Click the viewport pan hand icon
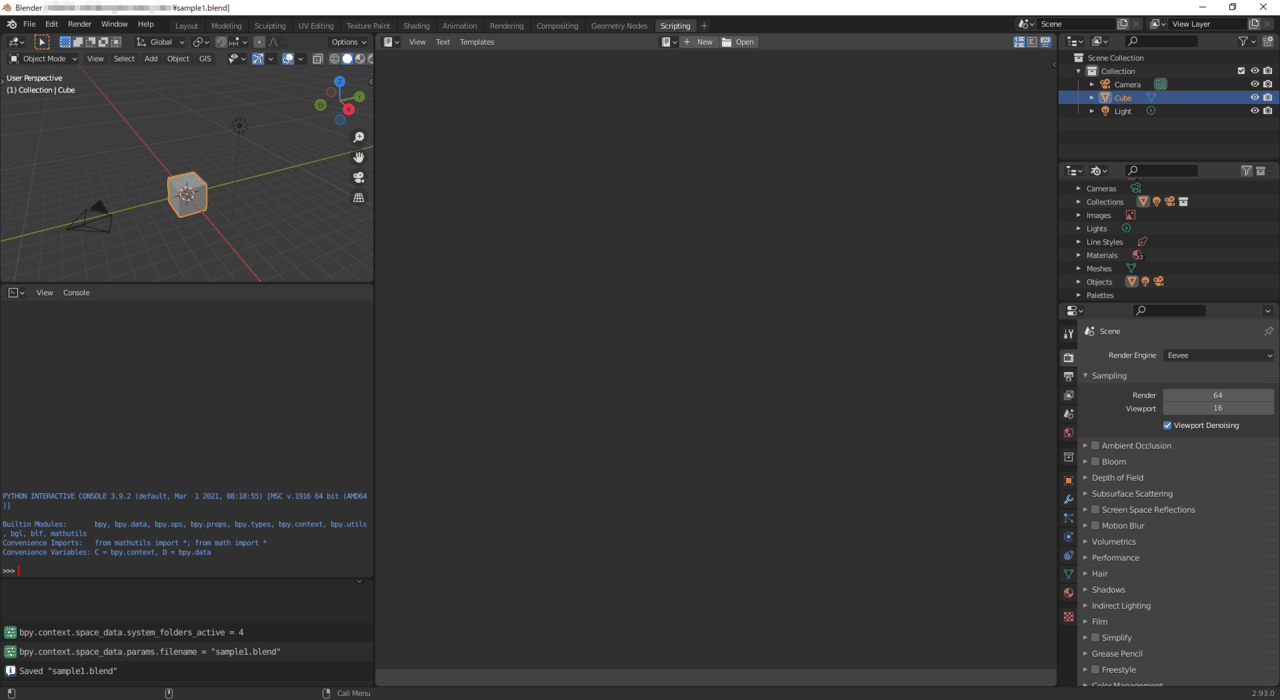 tap(359, 157)
